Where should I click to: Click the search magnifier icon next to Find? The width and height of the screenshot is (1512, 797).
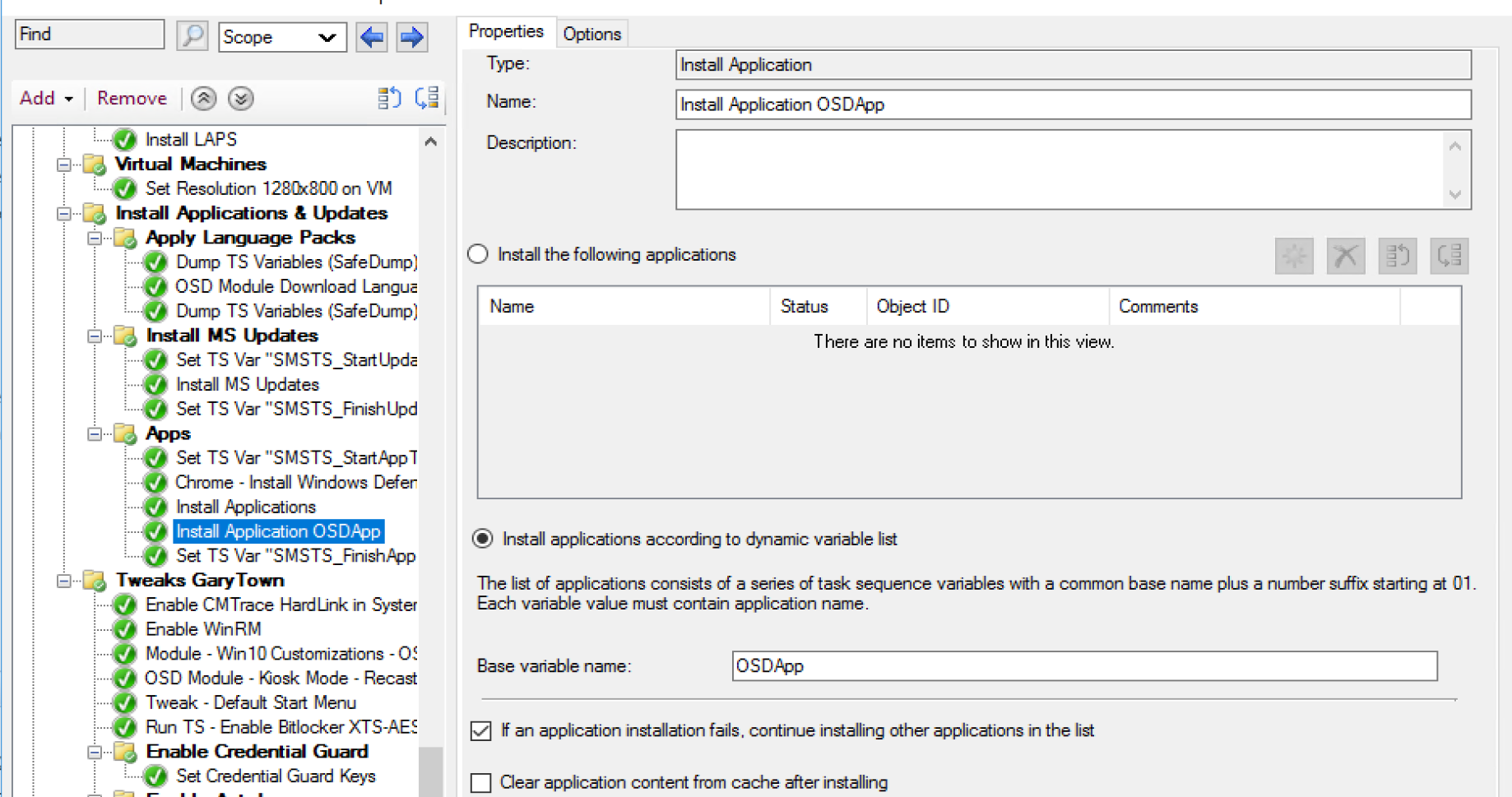pyautogui.click(x=192, y=36)
